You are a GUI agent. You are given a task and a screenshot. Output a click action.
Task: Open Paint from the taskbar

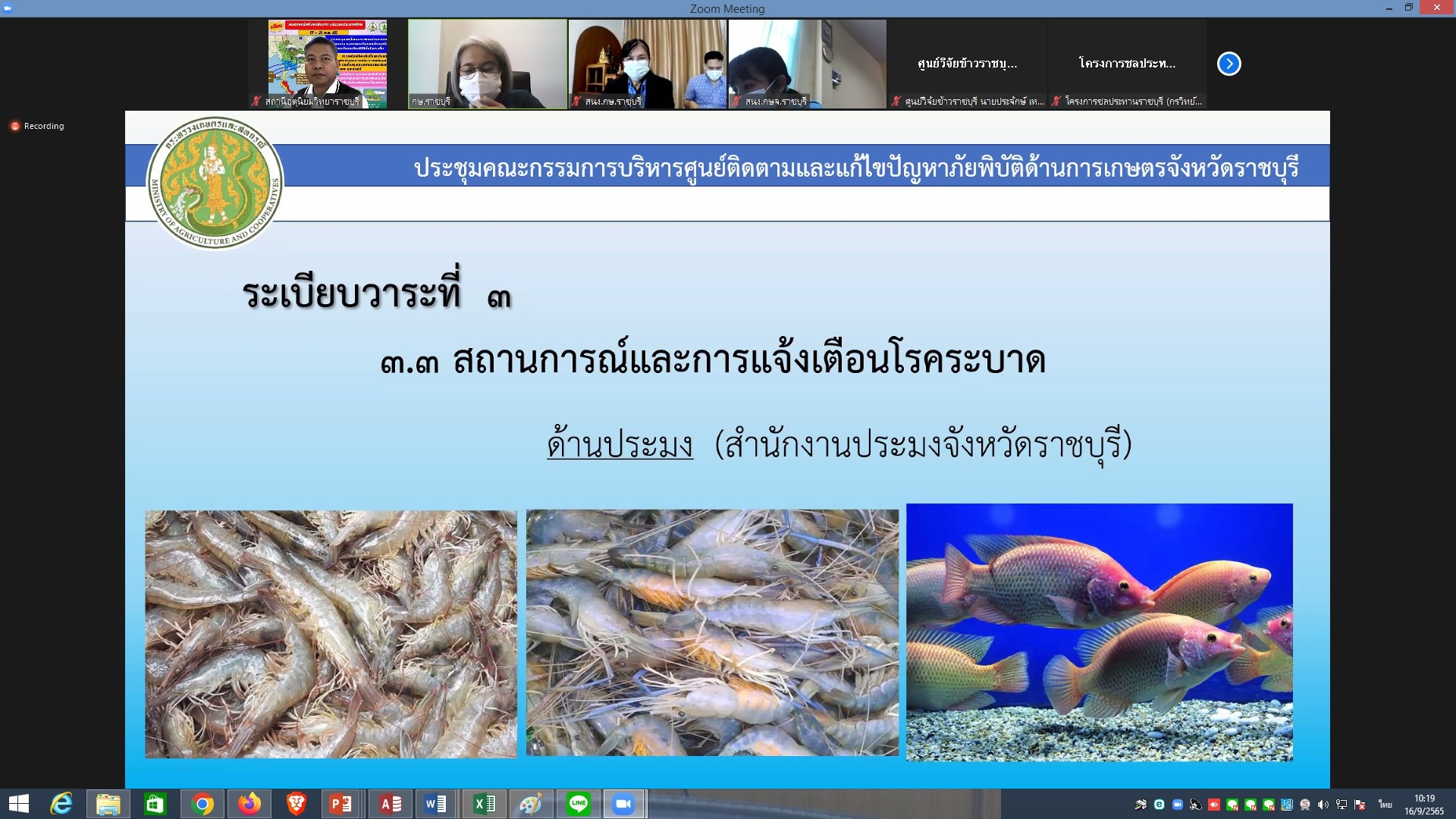530,804
